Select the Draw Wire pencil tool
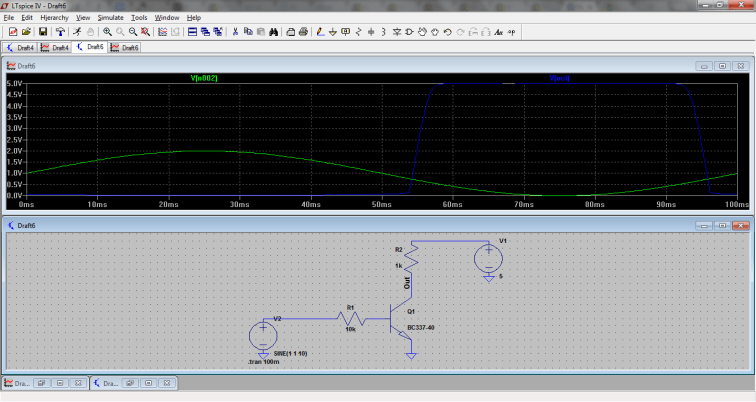The height and width of the screenshot is (402, 756). pyautogui.click(x=320, y=32)
